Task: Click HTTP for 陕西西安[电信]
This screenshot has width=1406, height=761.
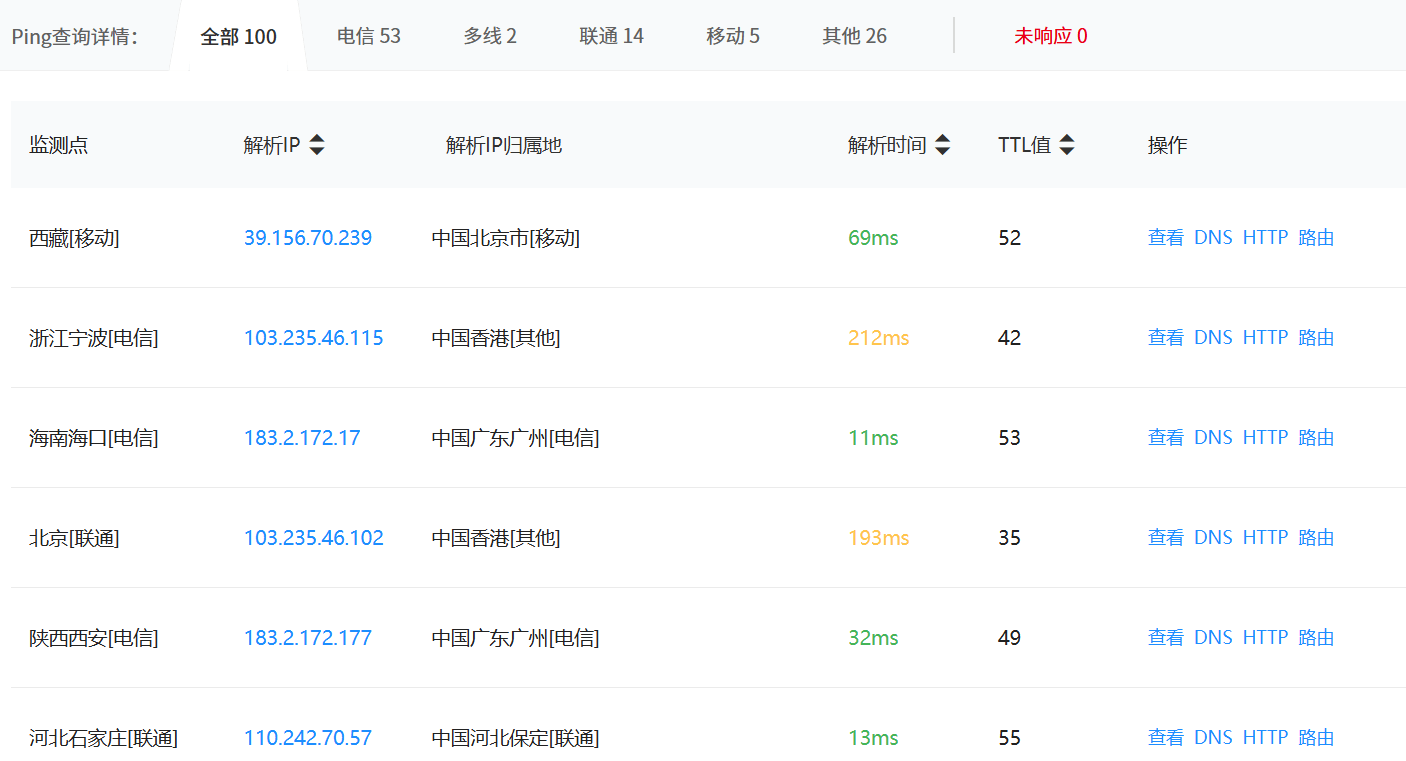Action: coord(1265,638)
